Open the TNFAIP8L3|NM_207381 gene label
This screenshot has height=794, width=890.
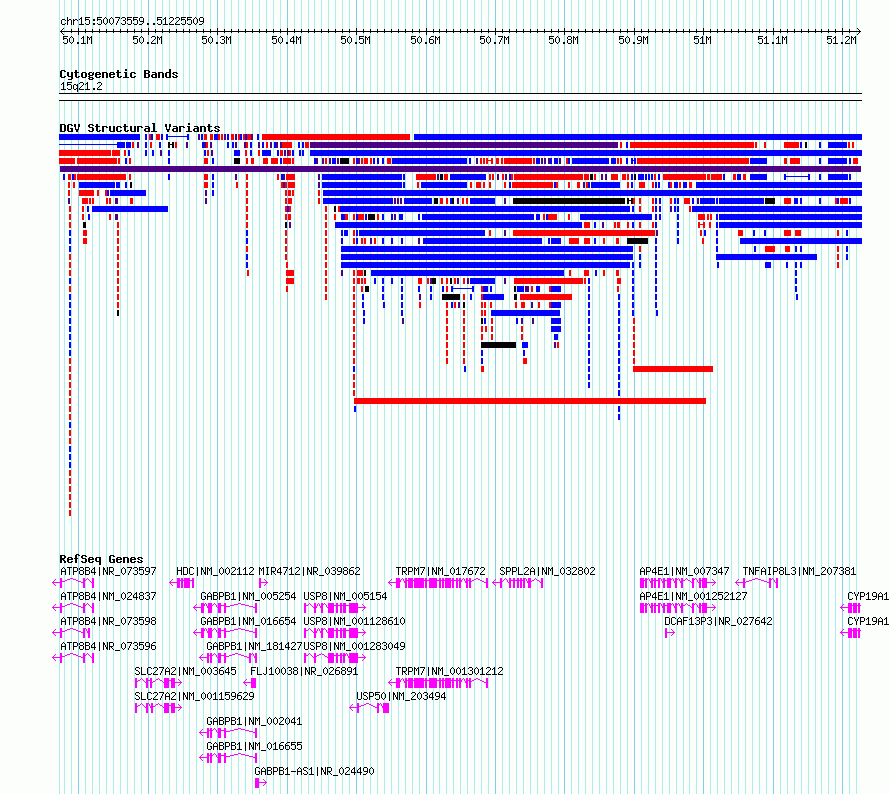(799, 572)
